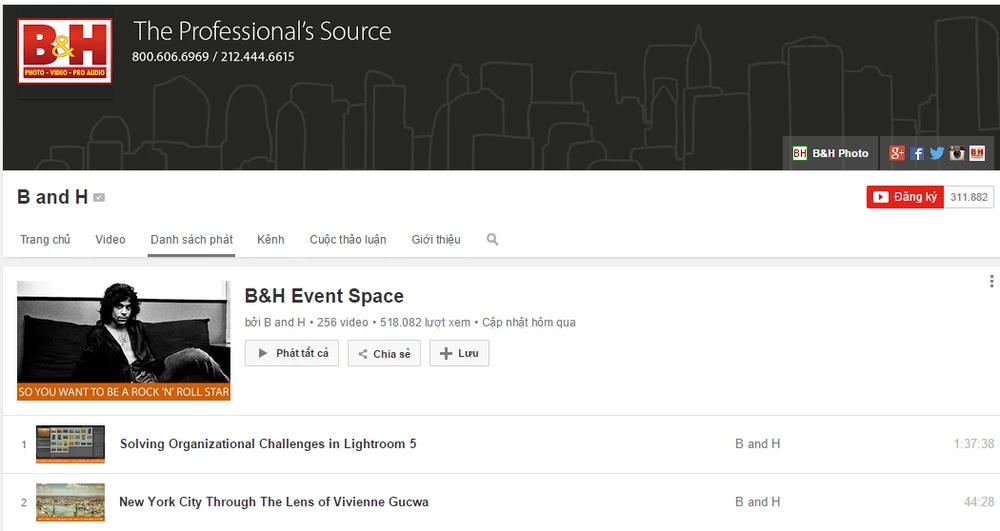This screenshot has width=1000, height=531.
Task: Open the Twitter bird icon
Action: pyautogui.click(x=937, y=153)
